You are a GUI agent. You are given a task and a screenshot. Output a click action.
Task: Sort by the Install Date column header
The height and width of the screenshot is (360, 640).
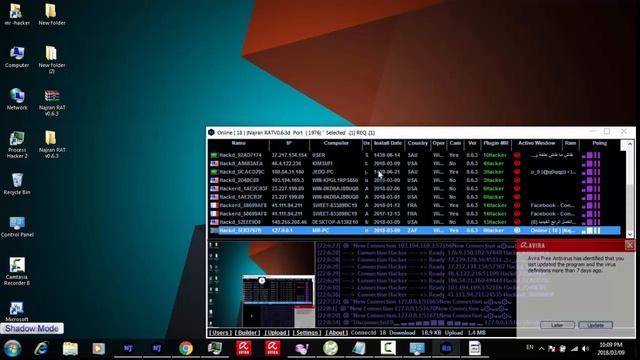click(x=388, y=143)
